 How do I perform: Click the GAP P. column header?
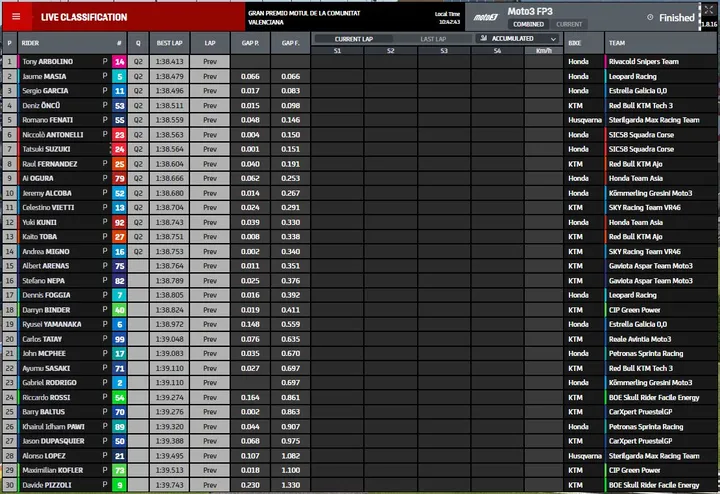coord(250,43)
